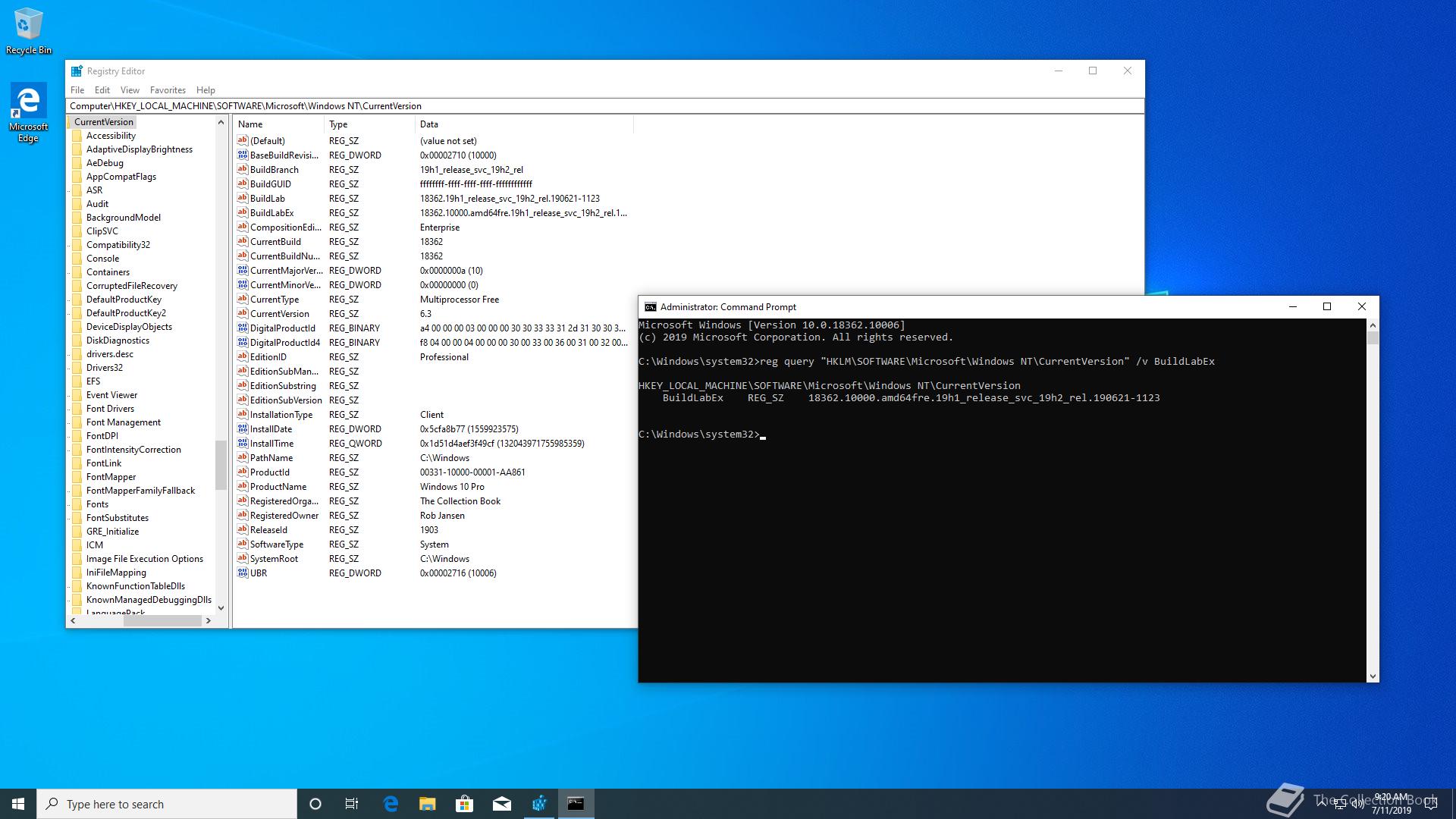
Task: Select the RegisteredOwner value name
Action: point(284,516)
